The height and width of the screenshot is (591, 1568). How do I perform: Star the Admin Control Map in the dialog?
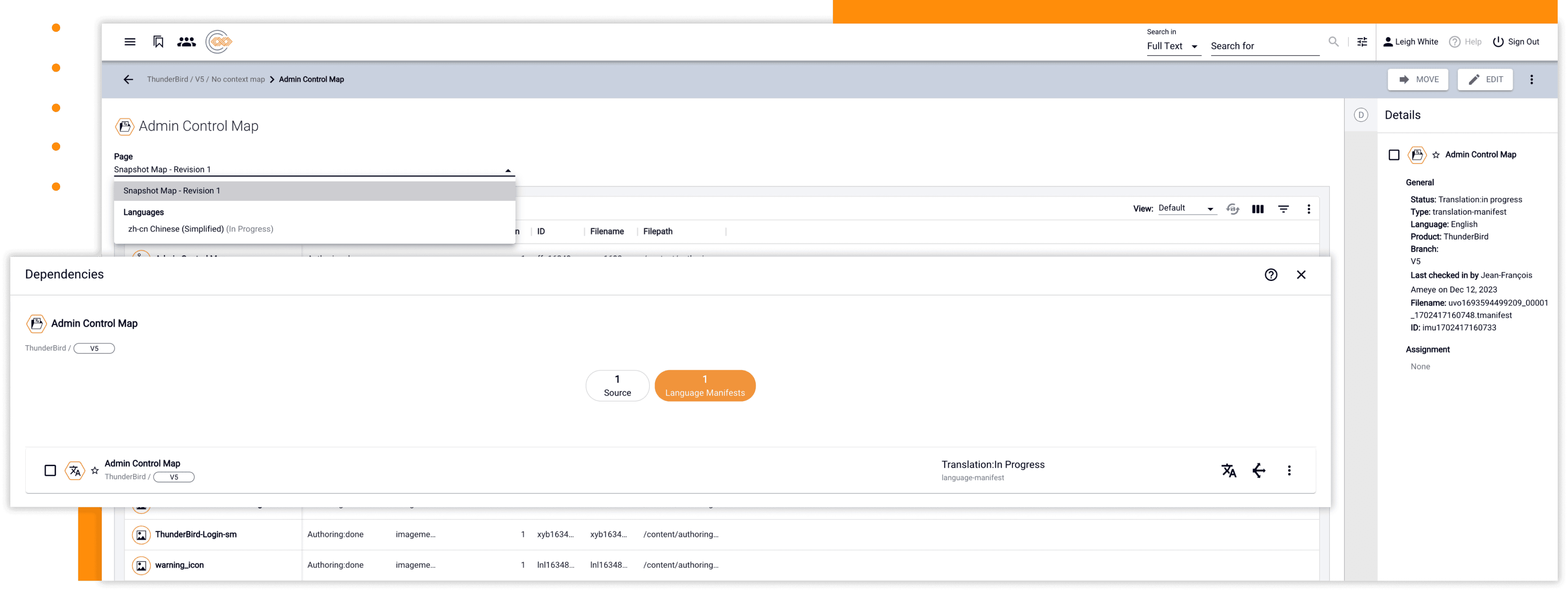[95, 470]
